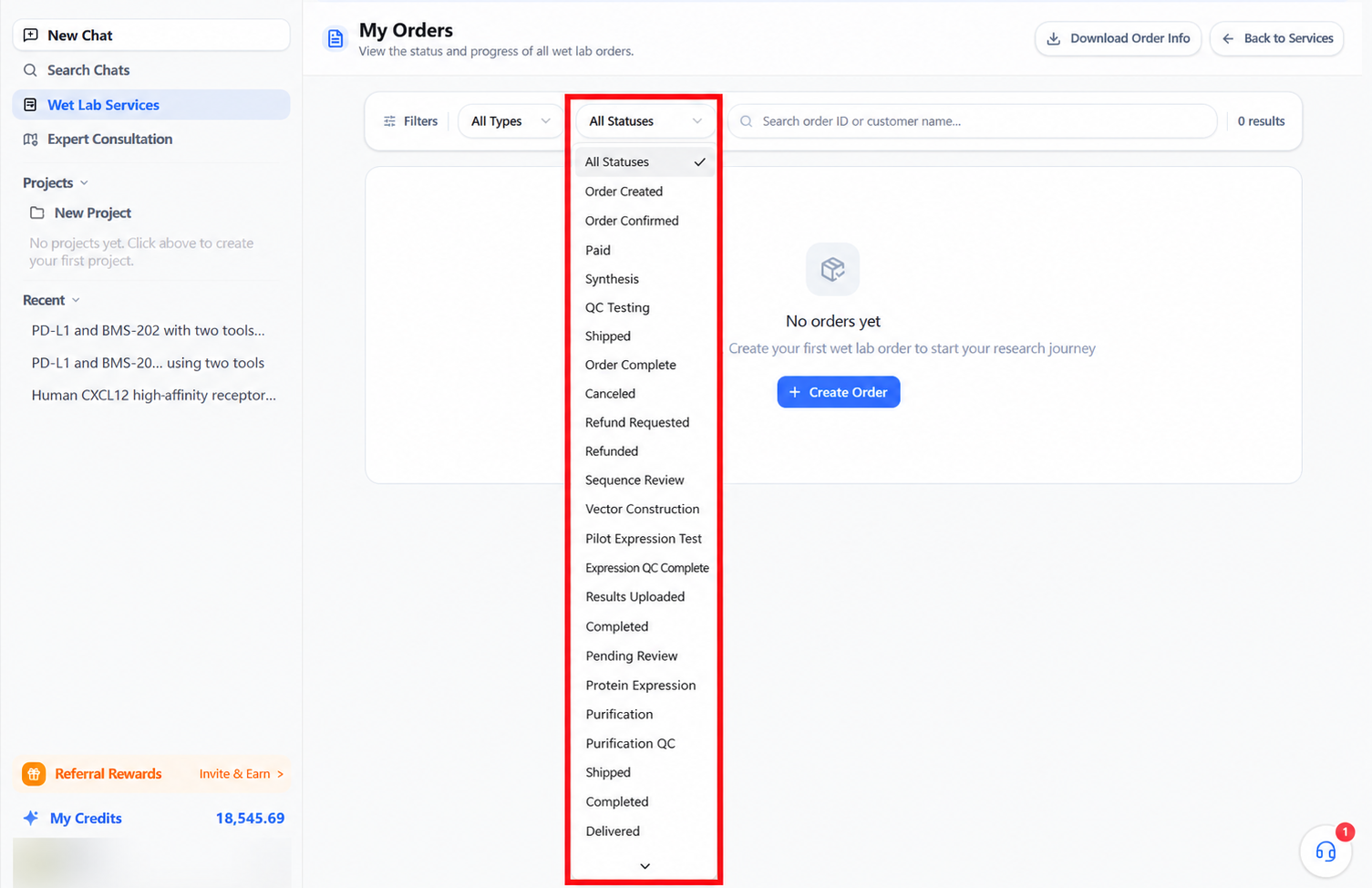Select All Statuses option with checkmark
The image size is (1372, 888).
645,162
